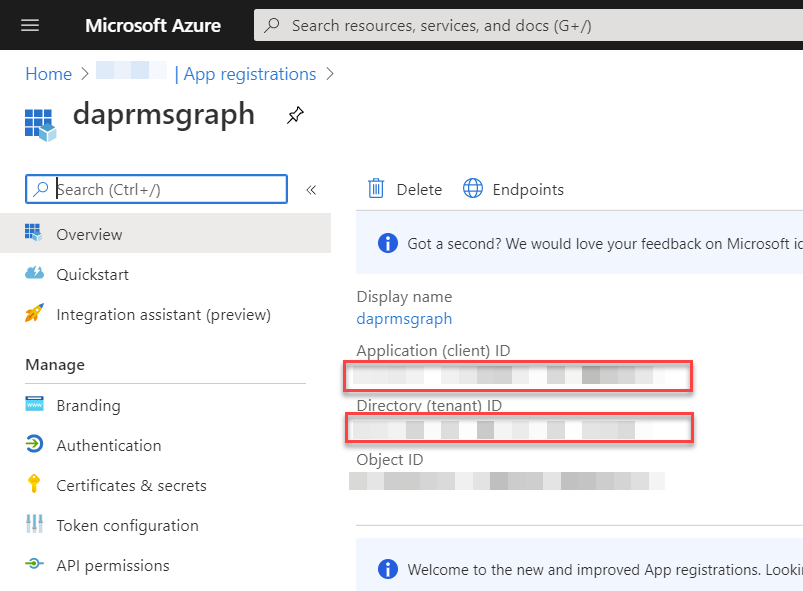
Task: Click the daprmsgraph page title
Action: tap(164, 115)
